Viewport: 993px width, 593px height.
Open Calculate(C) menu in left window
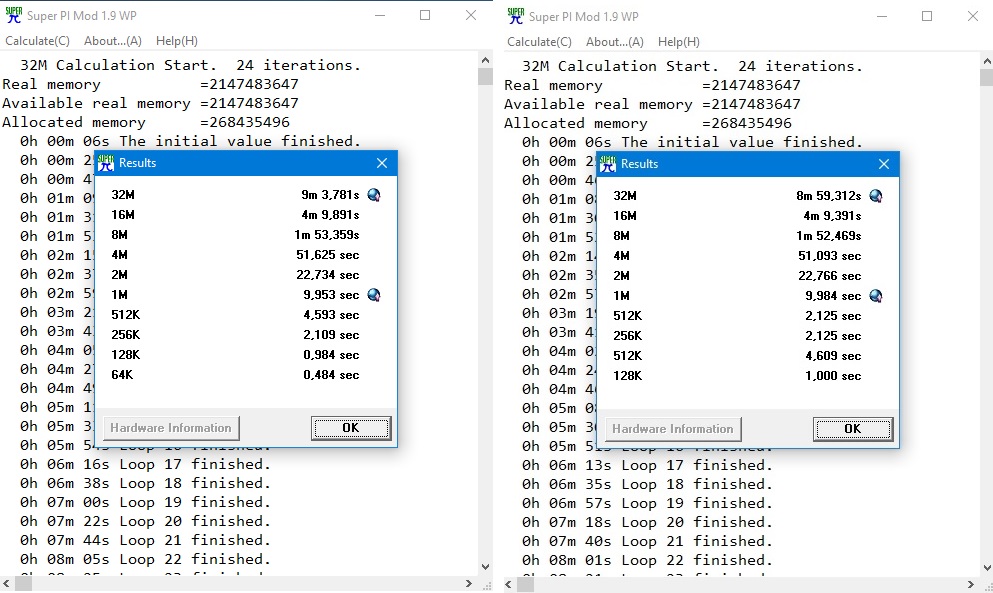click(37, 41)
